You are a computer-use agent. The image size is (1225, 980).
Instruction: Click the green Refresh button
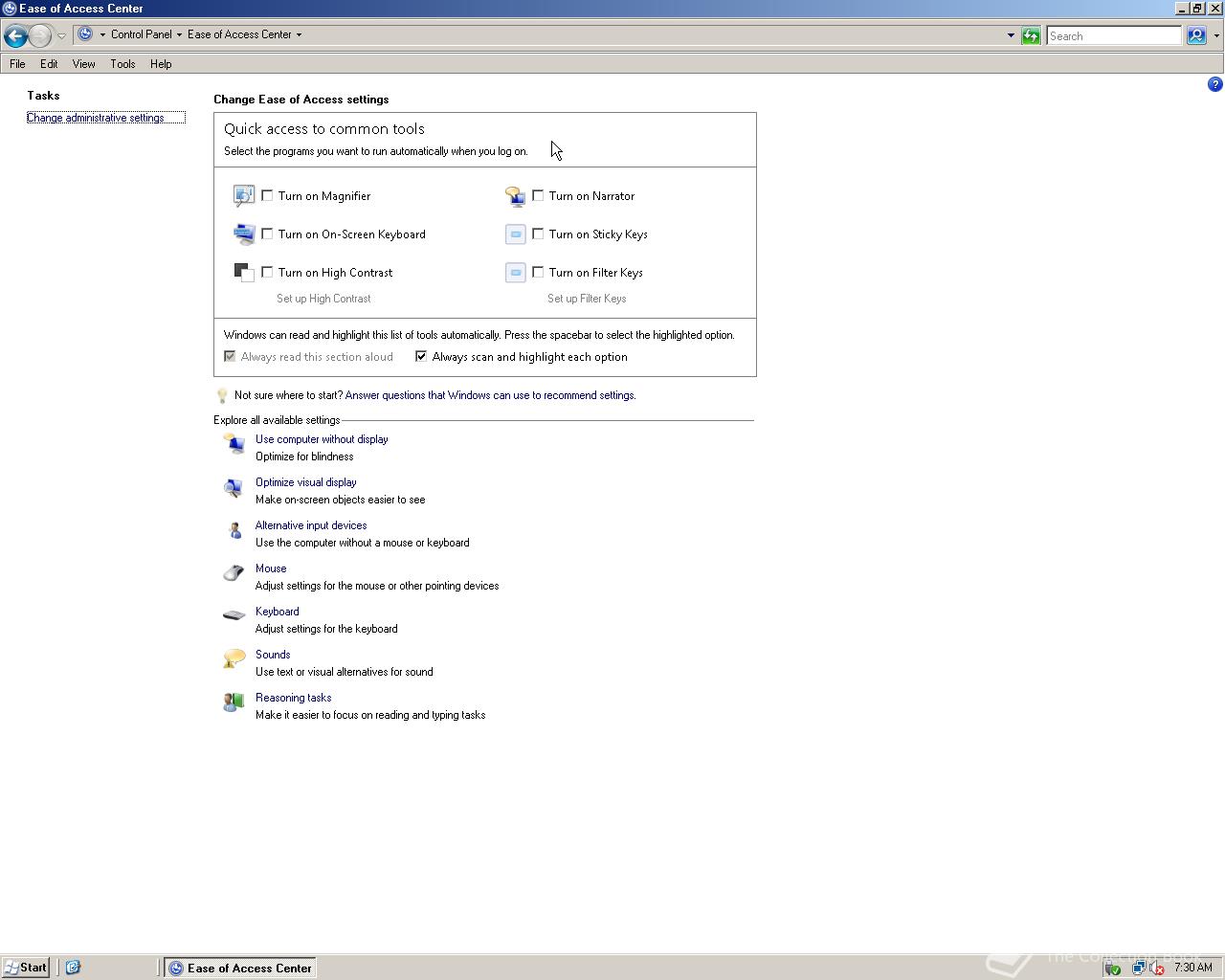point(1031,35)
